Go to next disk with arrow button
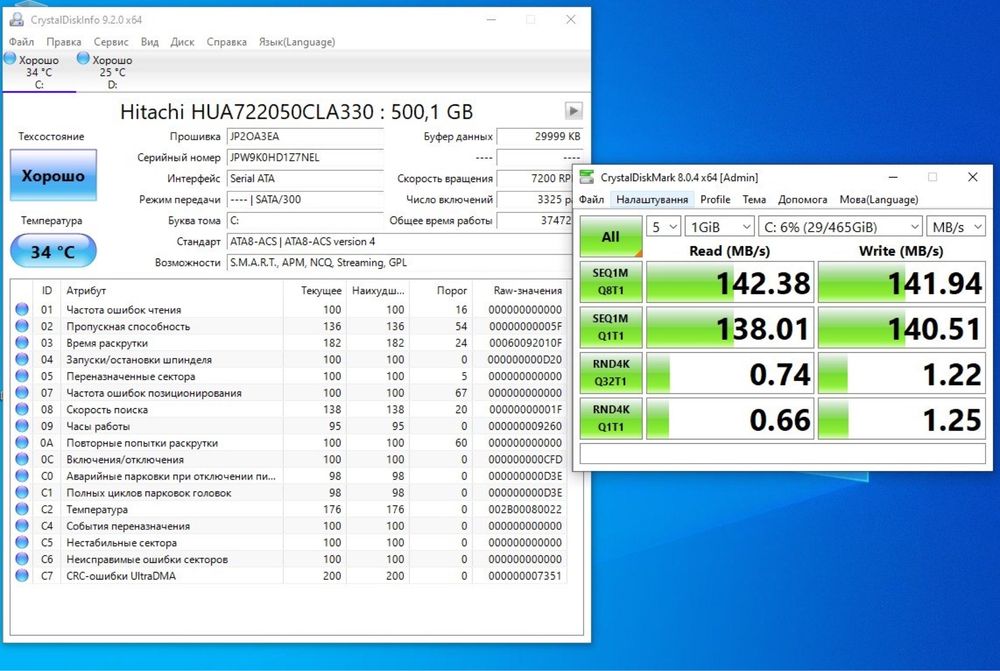 point(573,110)
